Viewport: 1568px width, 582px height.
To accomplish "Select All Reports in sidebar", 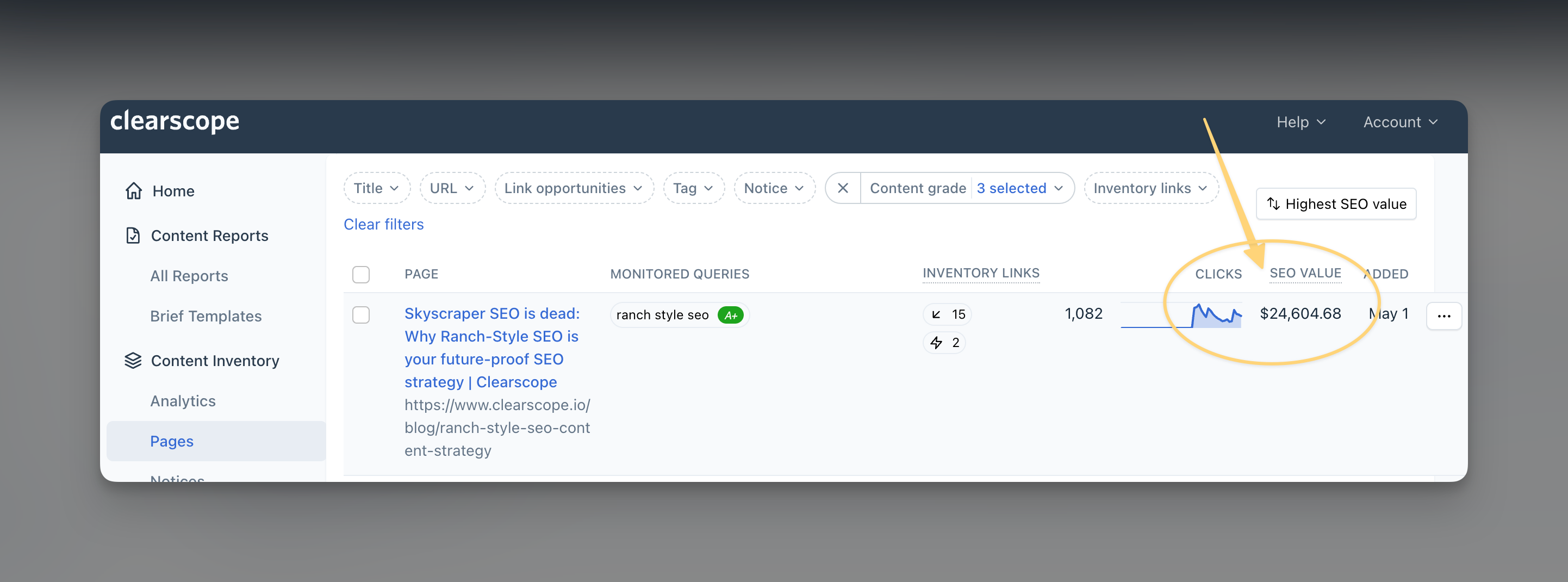I will coord(189,276).
